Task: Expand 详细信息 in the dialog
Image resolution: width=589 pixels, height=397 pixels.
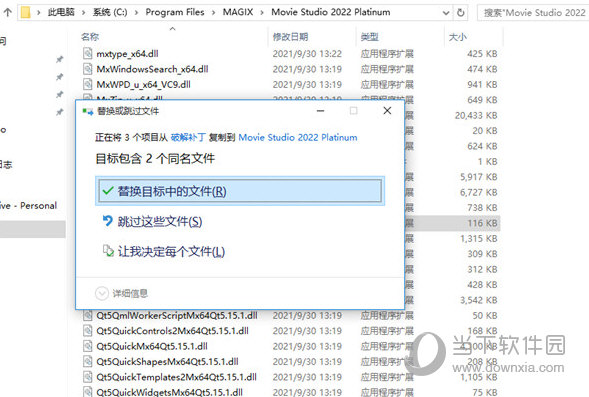Action: click(122, 293)
